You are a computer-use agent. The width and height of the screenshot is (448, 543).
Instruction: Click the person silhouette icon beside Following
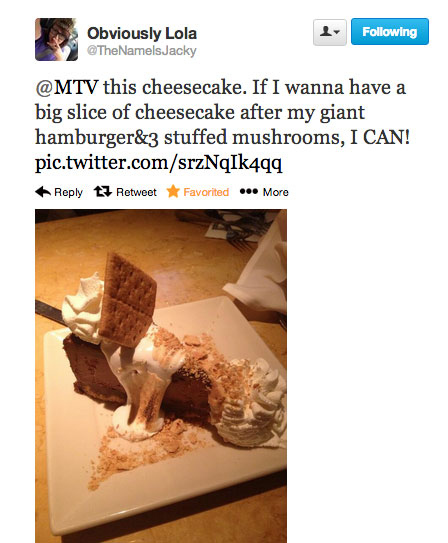pyautogui.click(x=326, y=32)
